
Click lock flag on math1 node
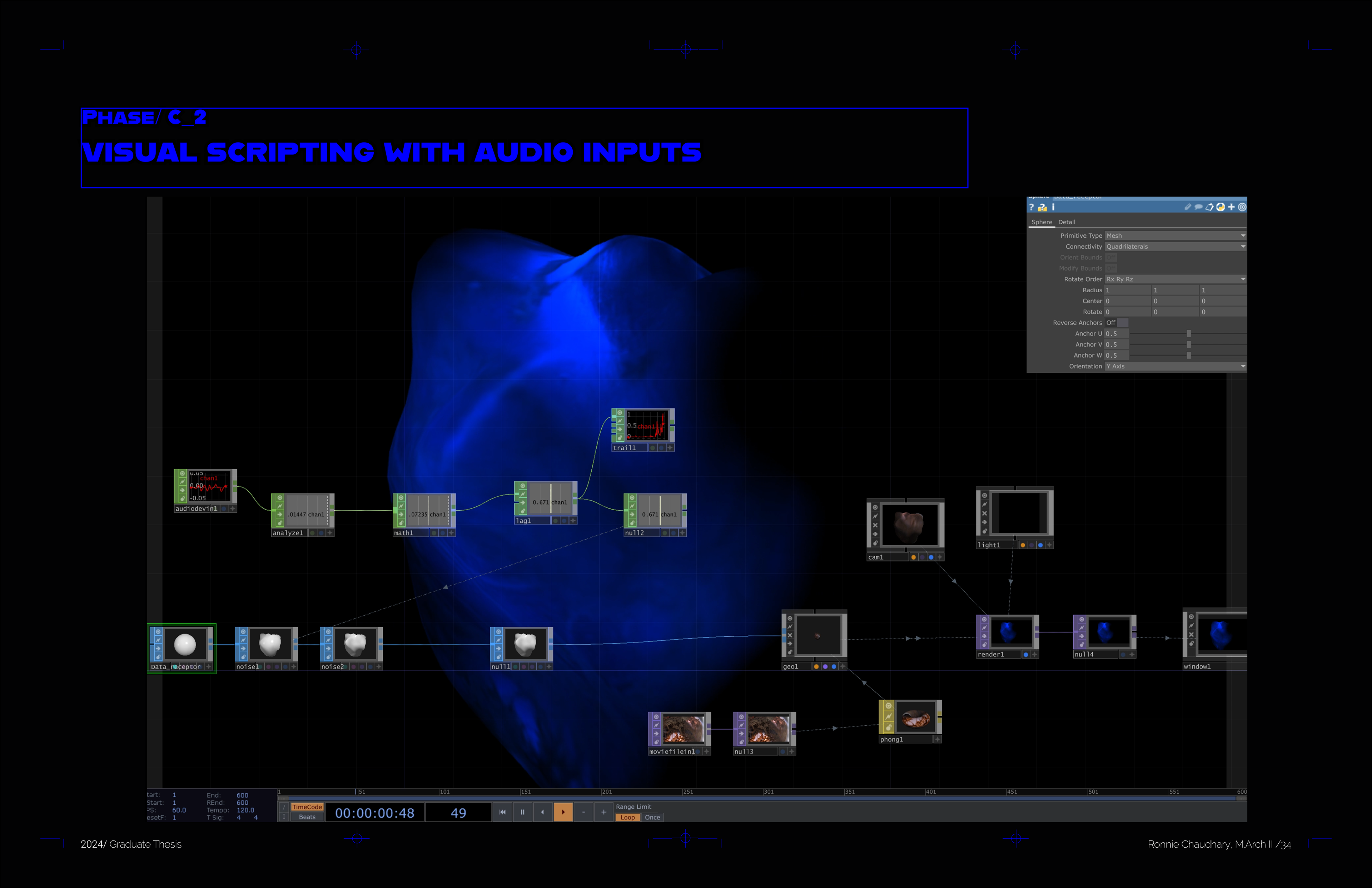(x=401, y=523)
